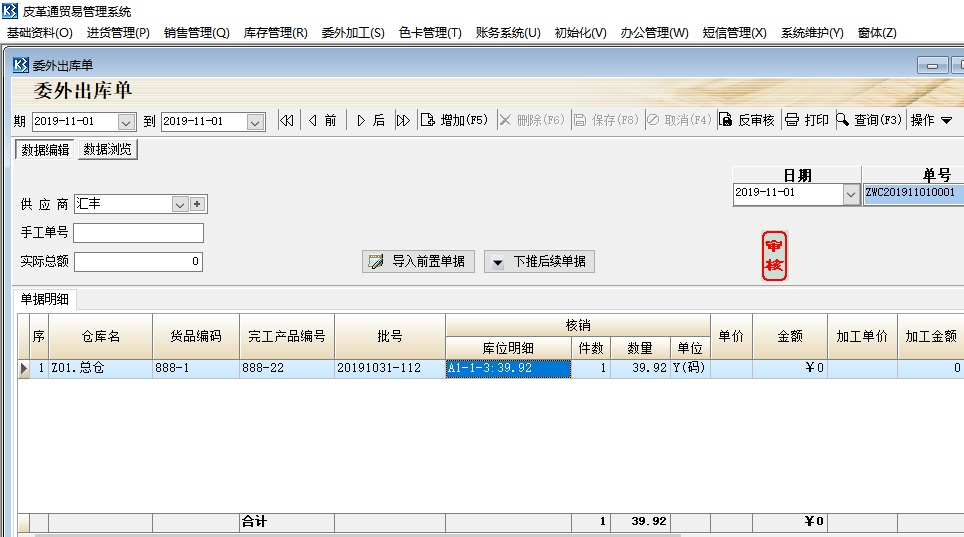Viewport: 964px width, 537px height.
Task: Click the 批号 column header
Action: coord(390,336)
